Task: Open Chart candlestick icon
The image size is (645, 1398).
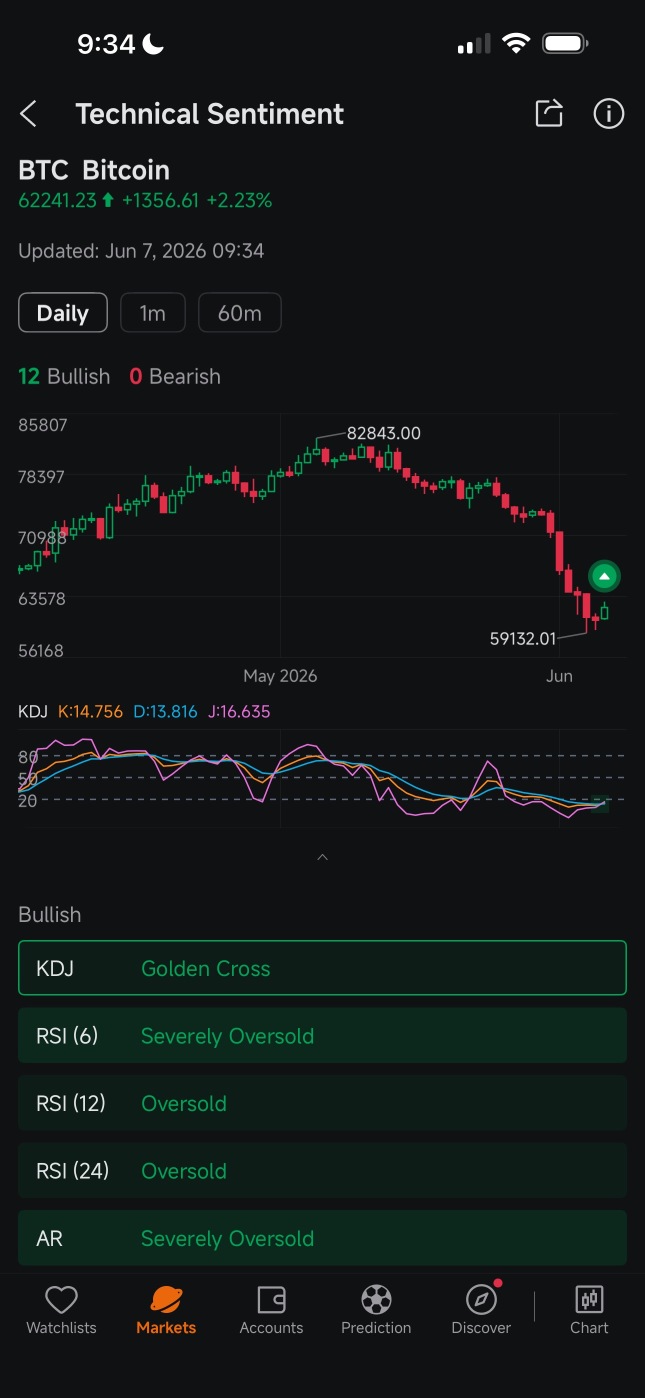Action: [589, 1299]
